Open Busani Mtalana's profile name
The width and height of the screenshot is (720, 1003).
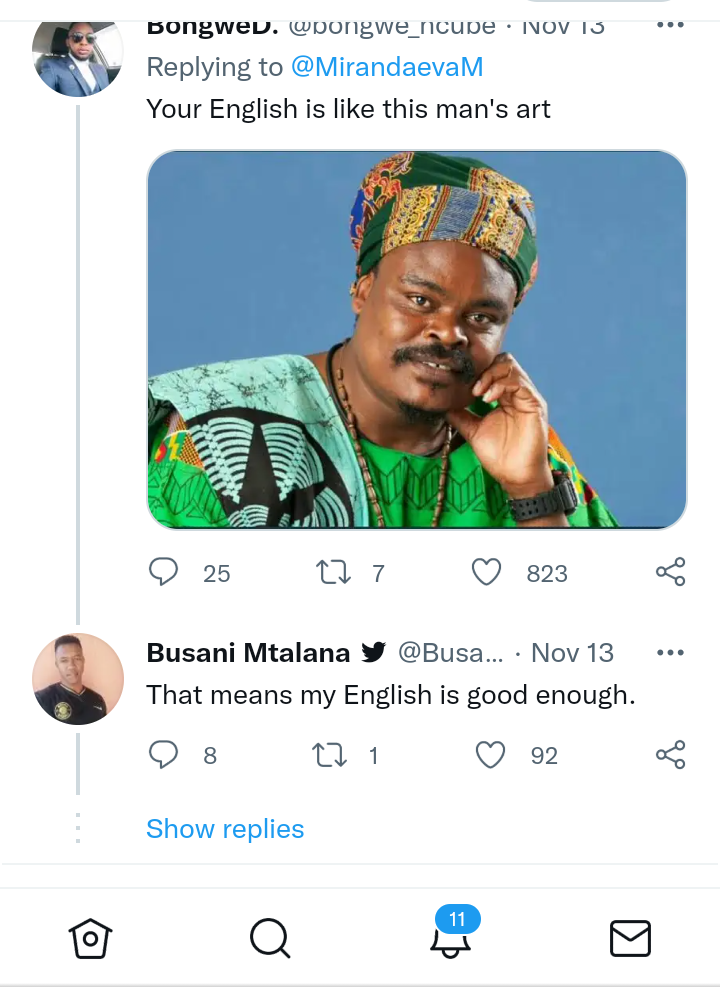pos(248,653)
